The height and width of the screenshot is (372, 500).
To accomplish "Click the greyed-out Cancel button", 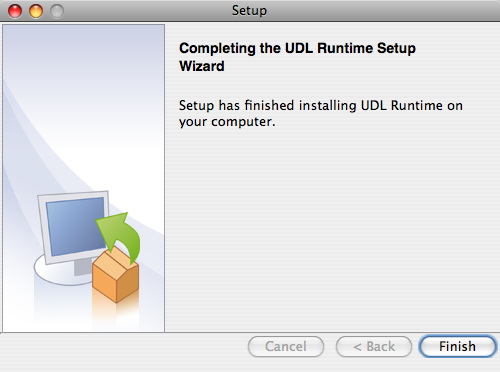I will [286, 346].
